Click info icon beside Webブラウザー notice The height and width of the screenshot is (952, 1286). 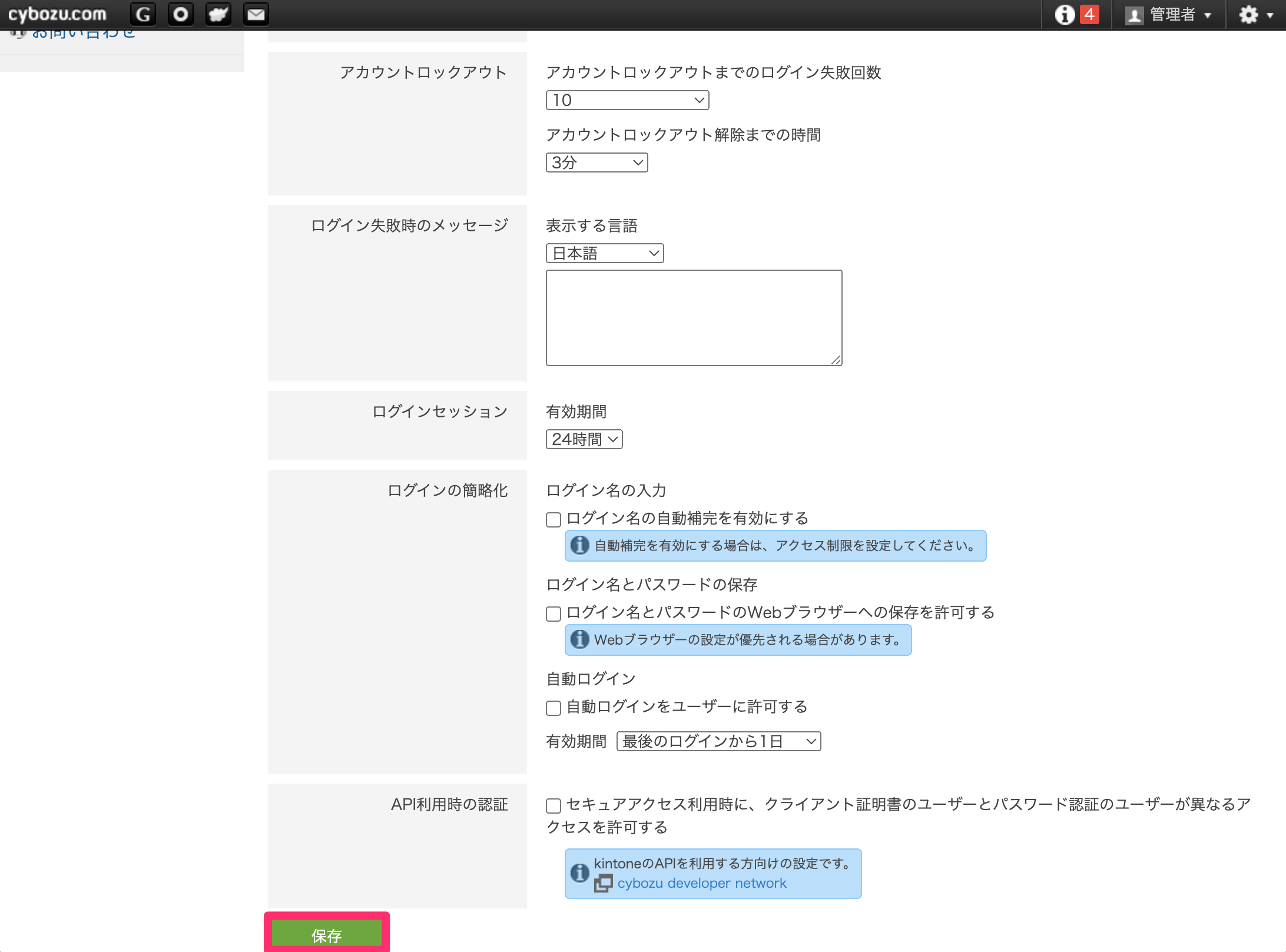[579, 639]
